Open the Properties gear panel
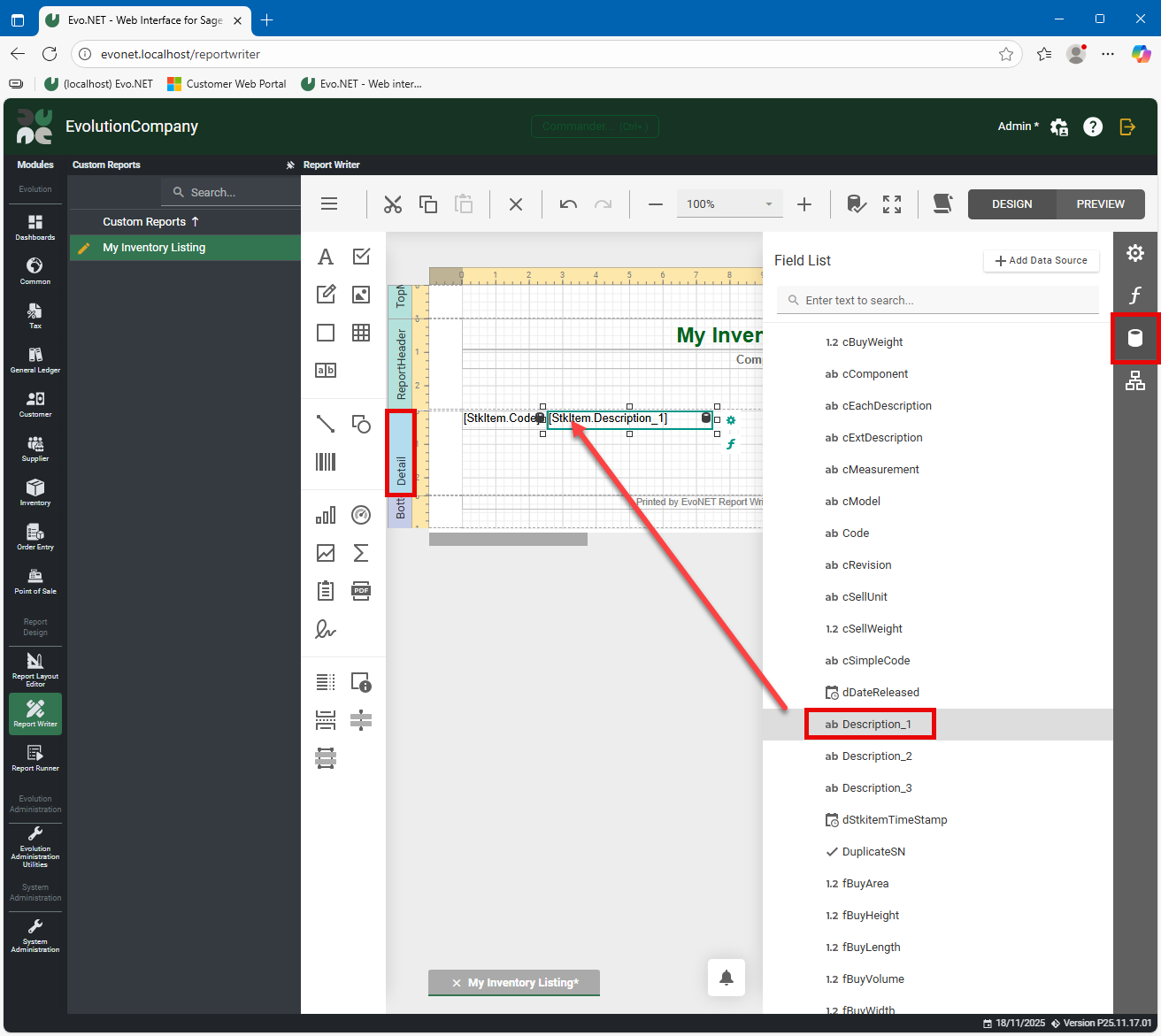 [x=1134, y=254]
